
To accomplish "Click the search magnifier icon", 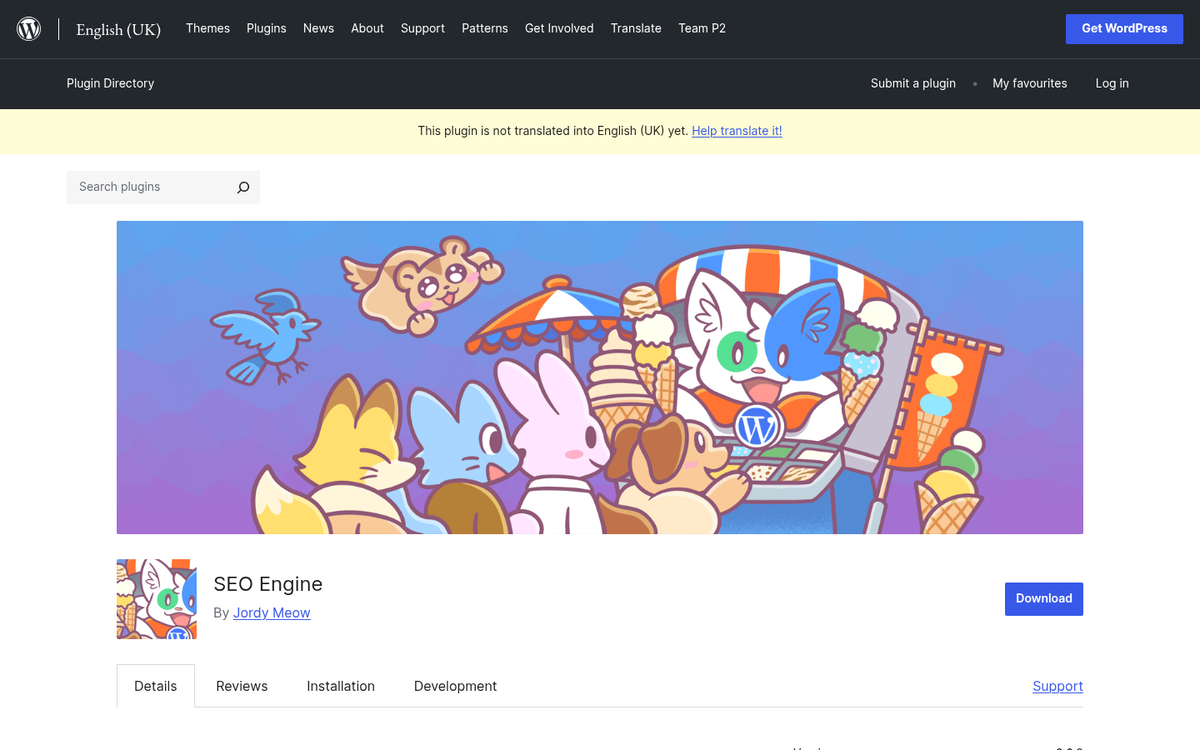I will 243,187.
